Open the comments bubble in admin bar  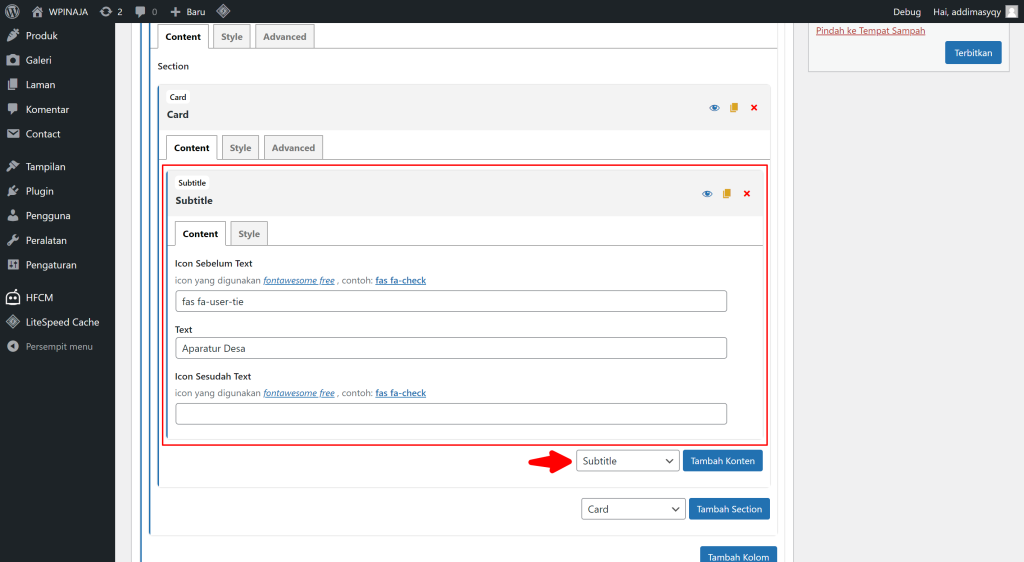coord(146,12)
